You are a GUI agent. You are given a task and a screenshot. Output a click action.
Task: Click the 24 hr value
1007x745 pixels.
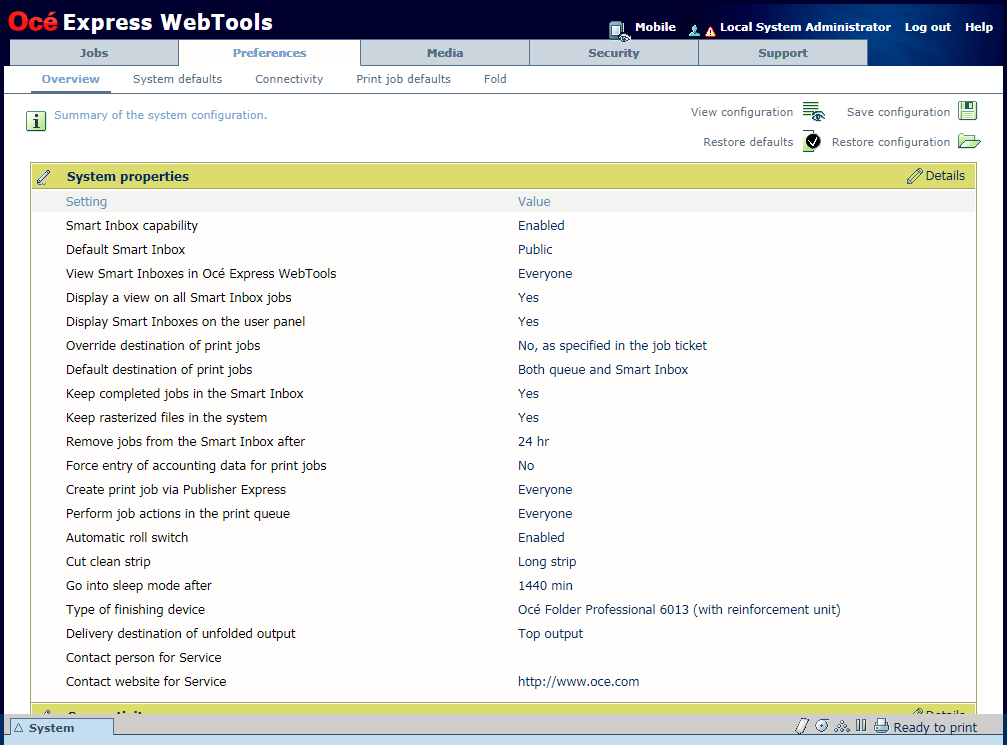[x=534, y=441]
